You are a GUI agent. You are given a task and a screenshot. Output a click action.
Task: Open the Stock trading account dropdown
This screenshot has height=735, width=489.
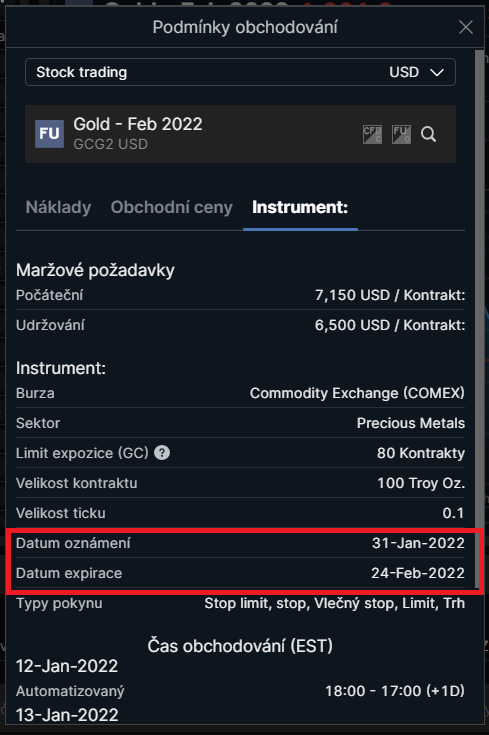tap(240, 72)
